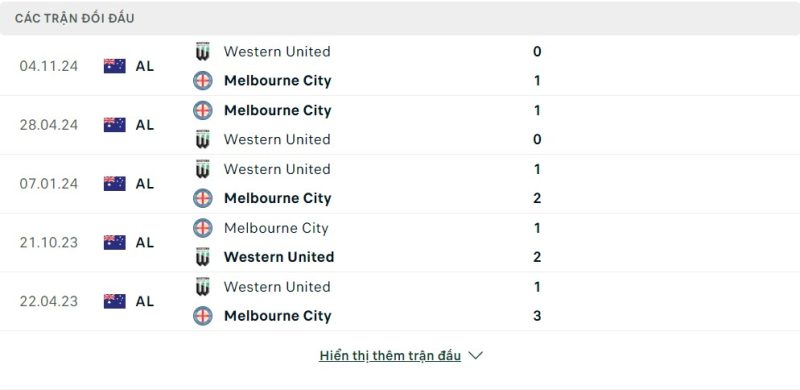
Task: Click Melbourne City crest in 22.04.23 match
Action: click(x=203, y=315)
